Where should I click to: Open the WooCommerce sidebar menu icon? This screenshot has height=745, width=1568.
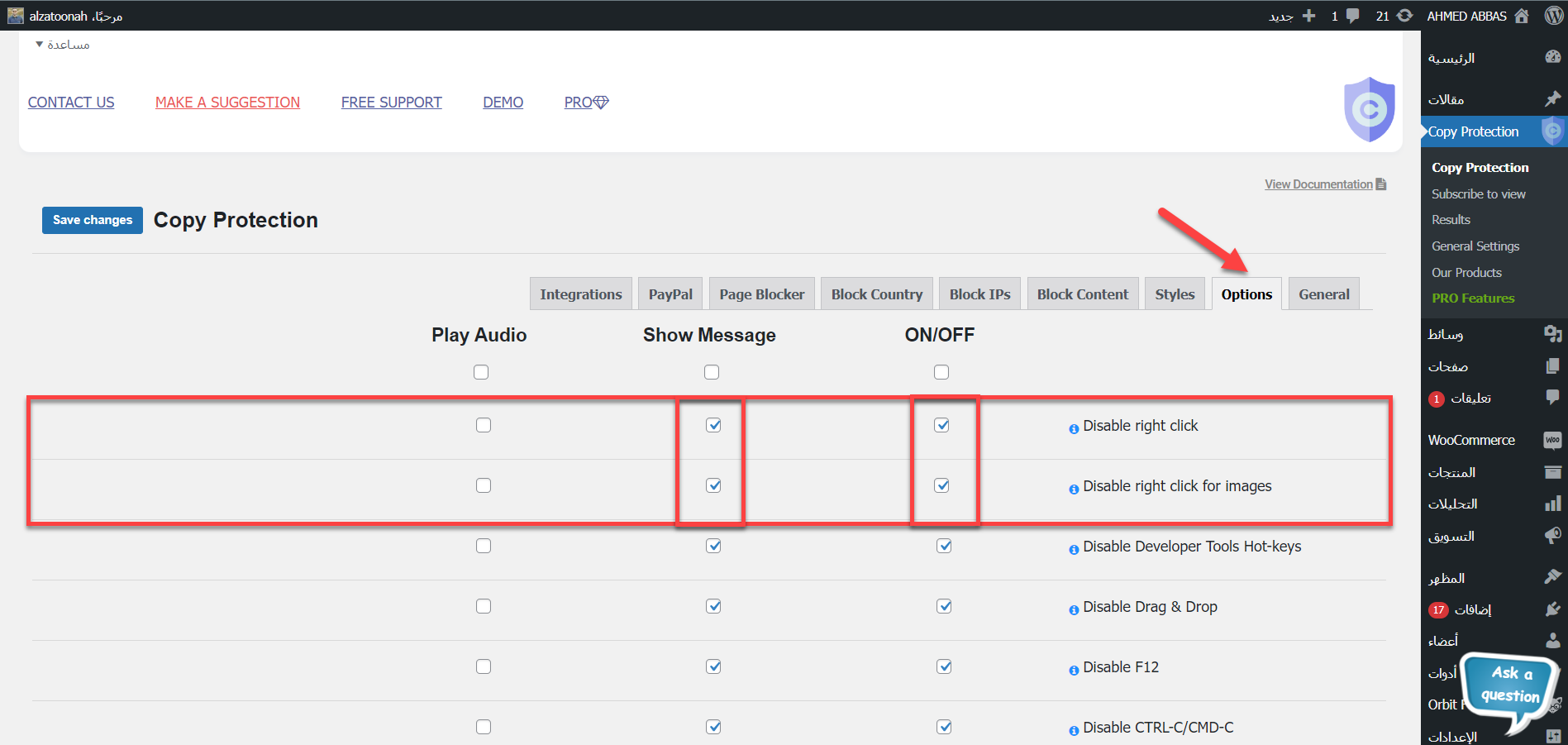(1552, 440)
